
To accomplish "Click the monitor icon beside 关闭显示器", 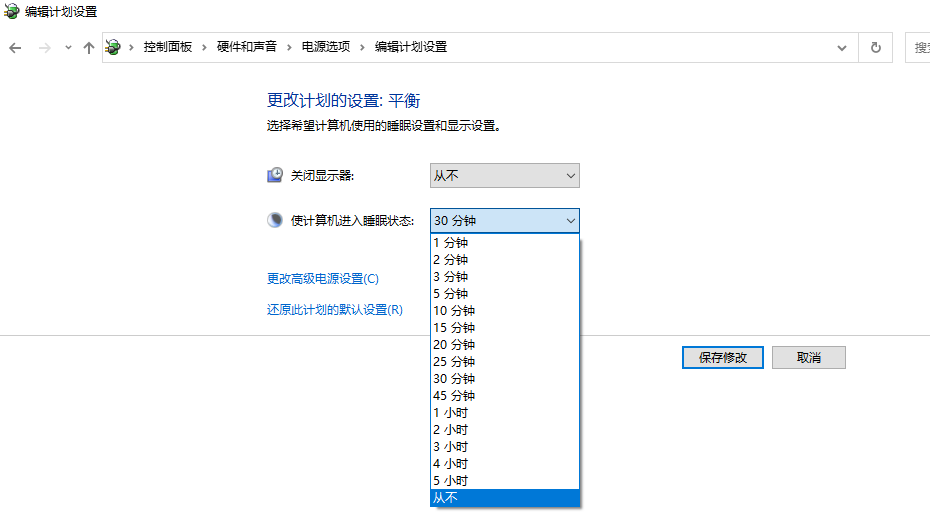I will [275, 175].
